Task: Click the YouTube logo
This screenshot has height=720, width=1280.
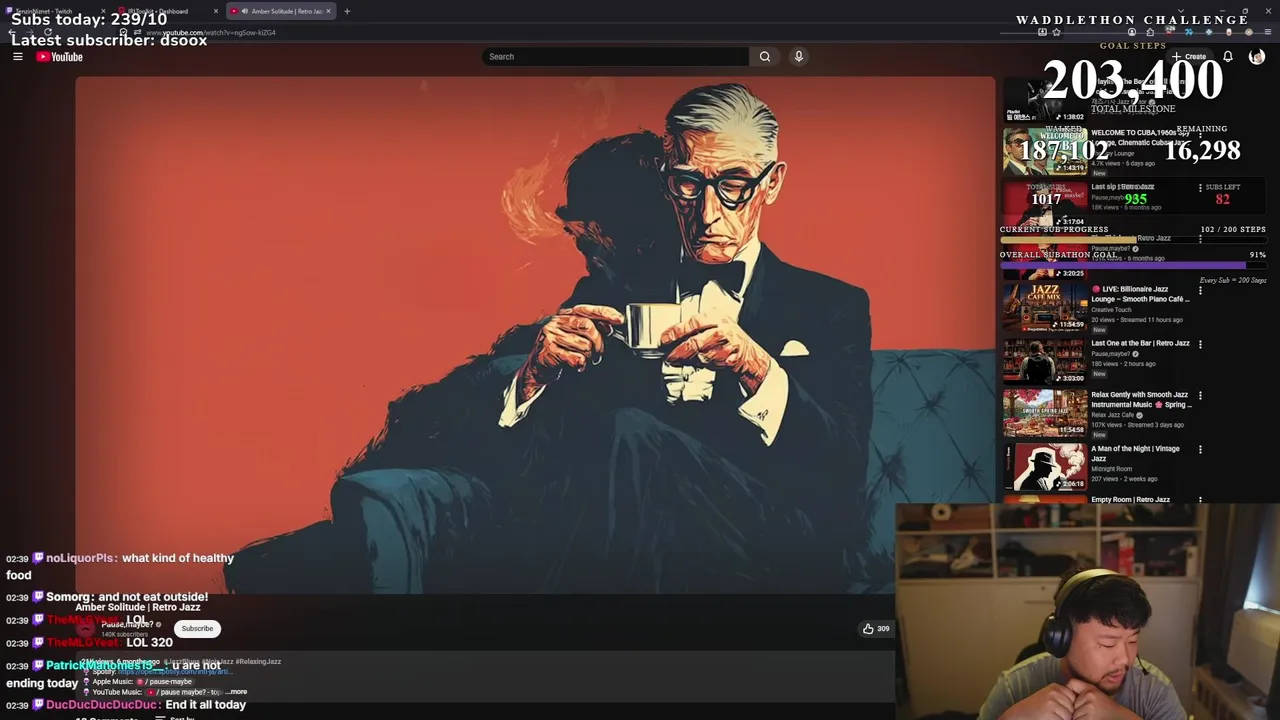Action: tap(60, 57)
